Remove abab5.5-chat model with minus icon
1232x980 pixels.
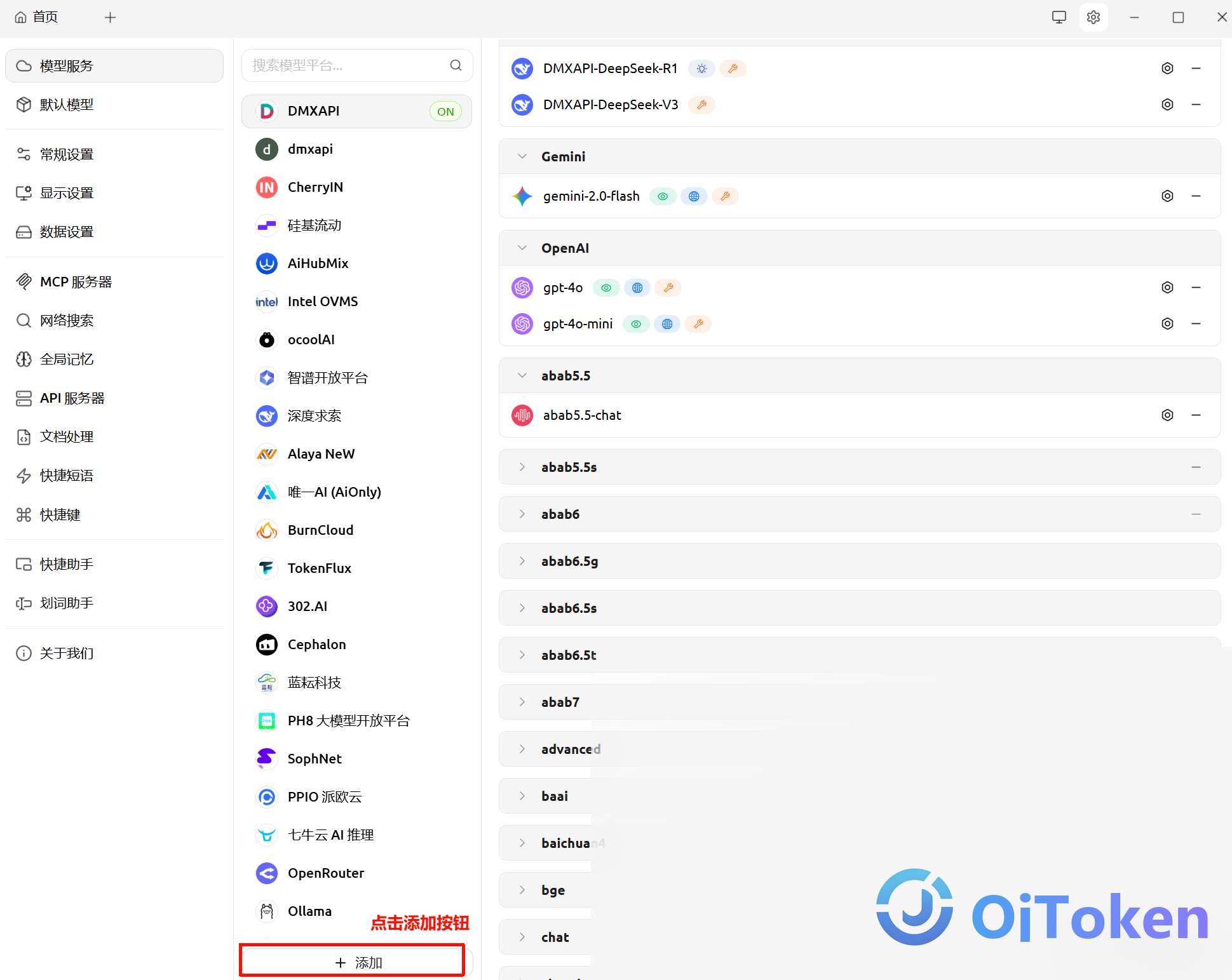tap(1196, 415)
